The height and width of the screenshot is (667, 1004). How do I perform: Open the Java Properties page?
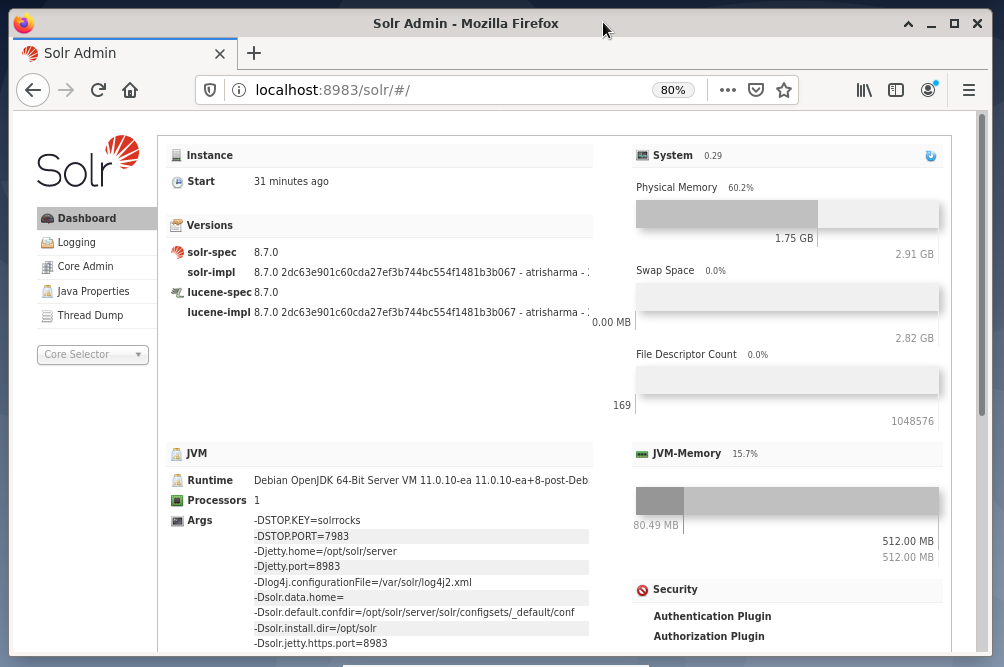coord(93,292)
